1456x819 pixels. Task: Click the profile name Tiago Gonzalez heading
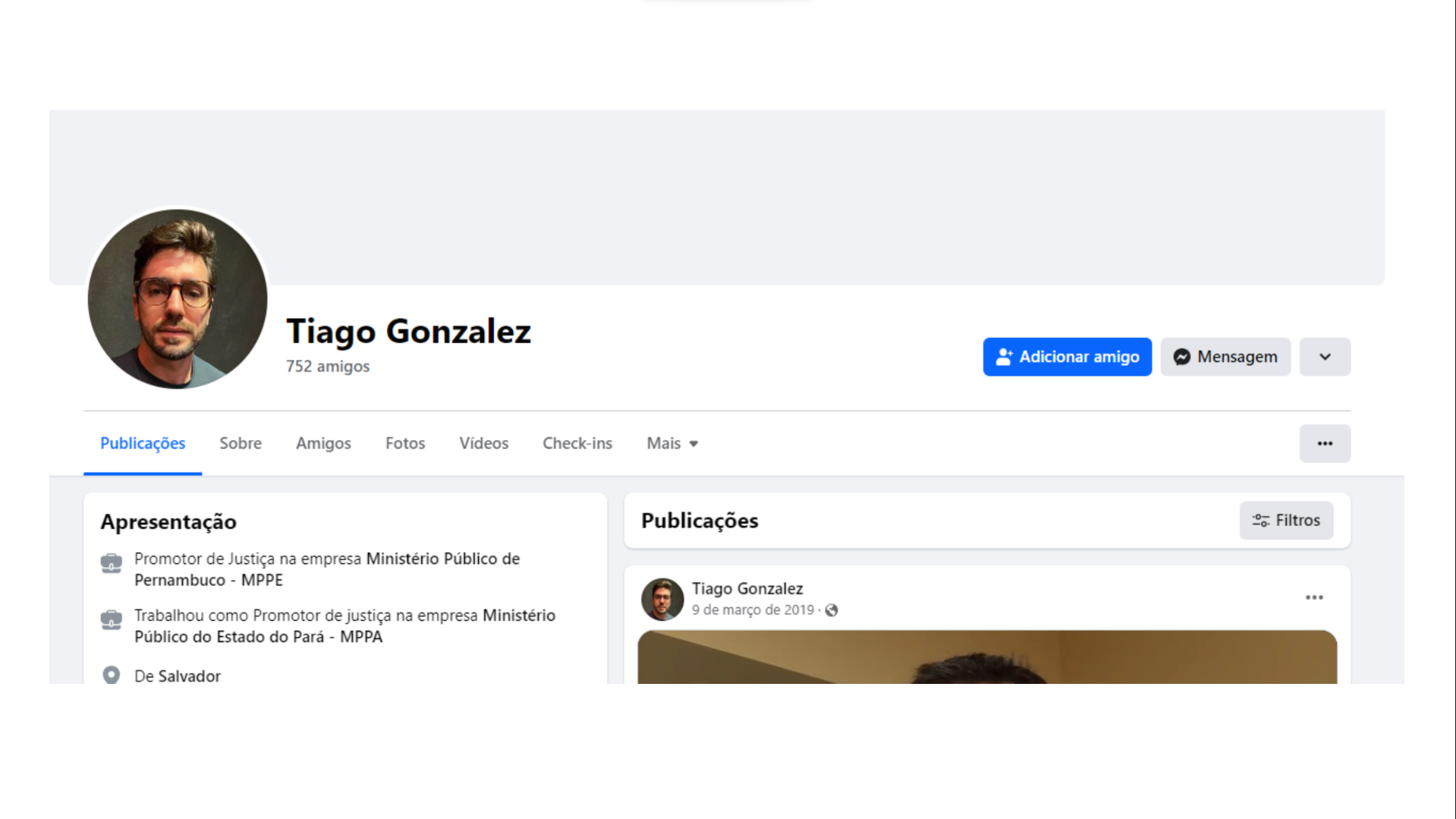pyautogui.click(x=408, y=332)
